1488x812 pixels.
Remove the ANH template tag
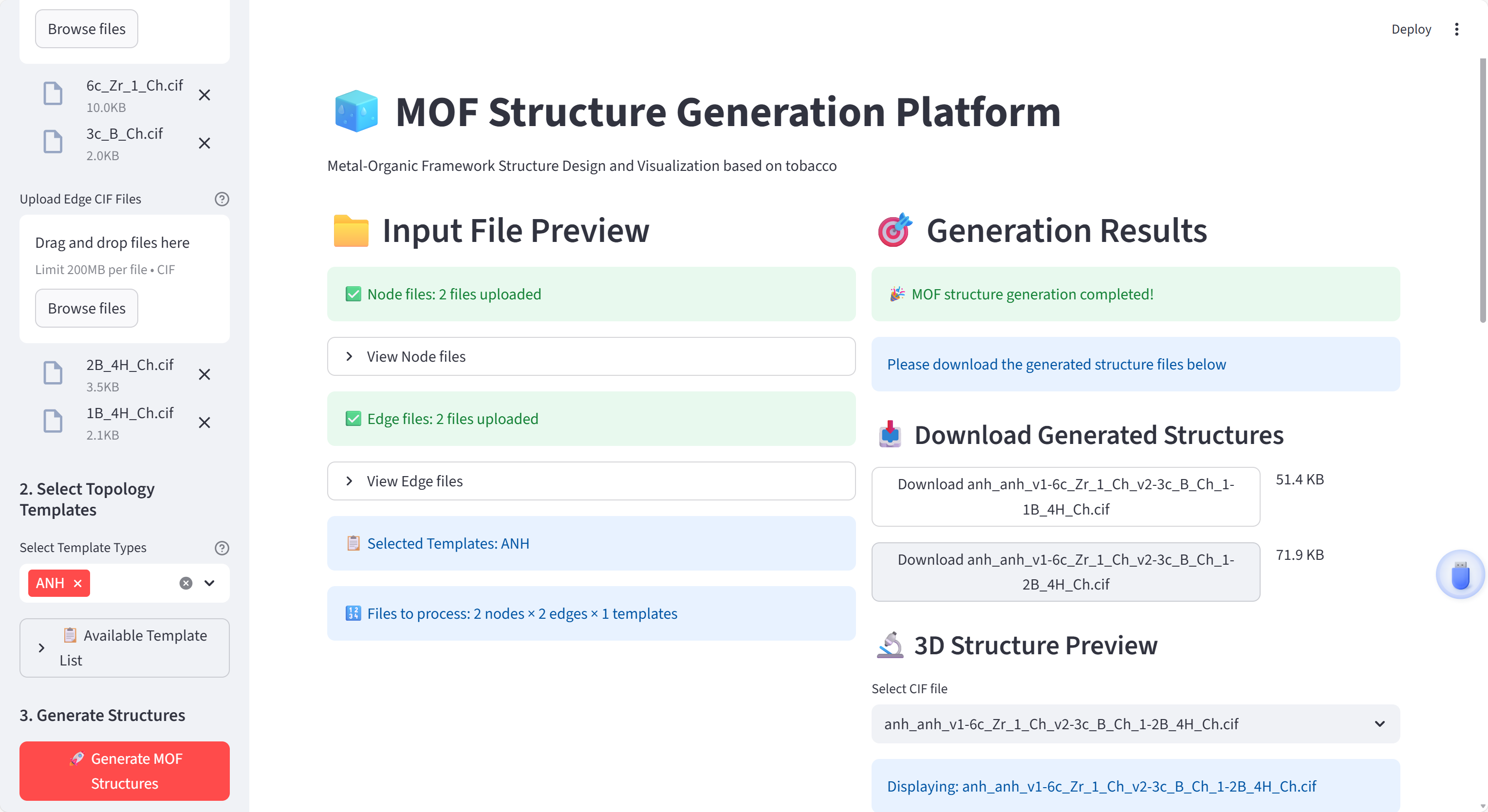(x=78, y=583)
